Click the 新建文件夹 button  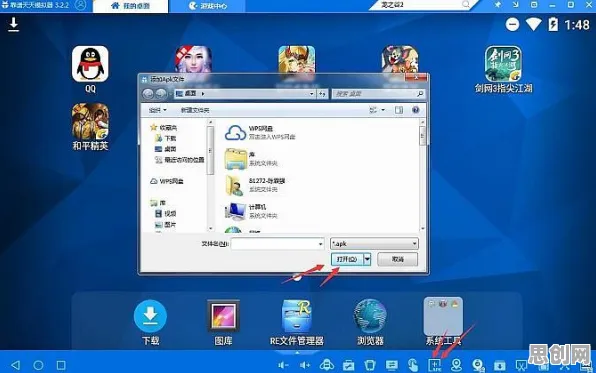[195, 110]
